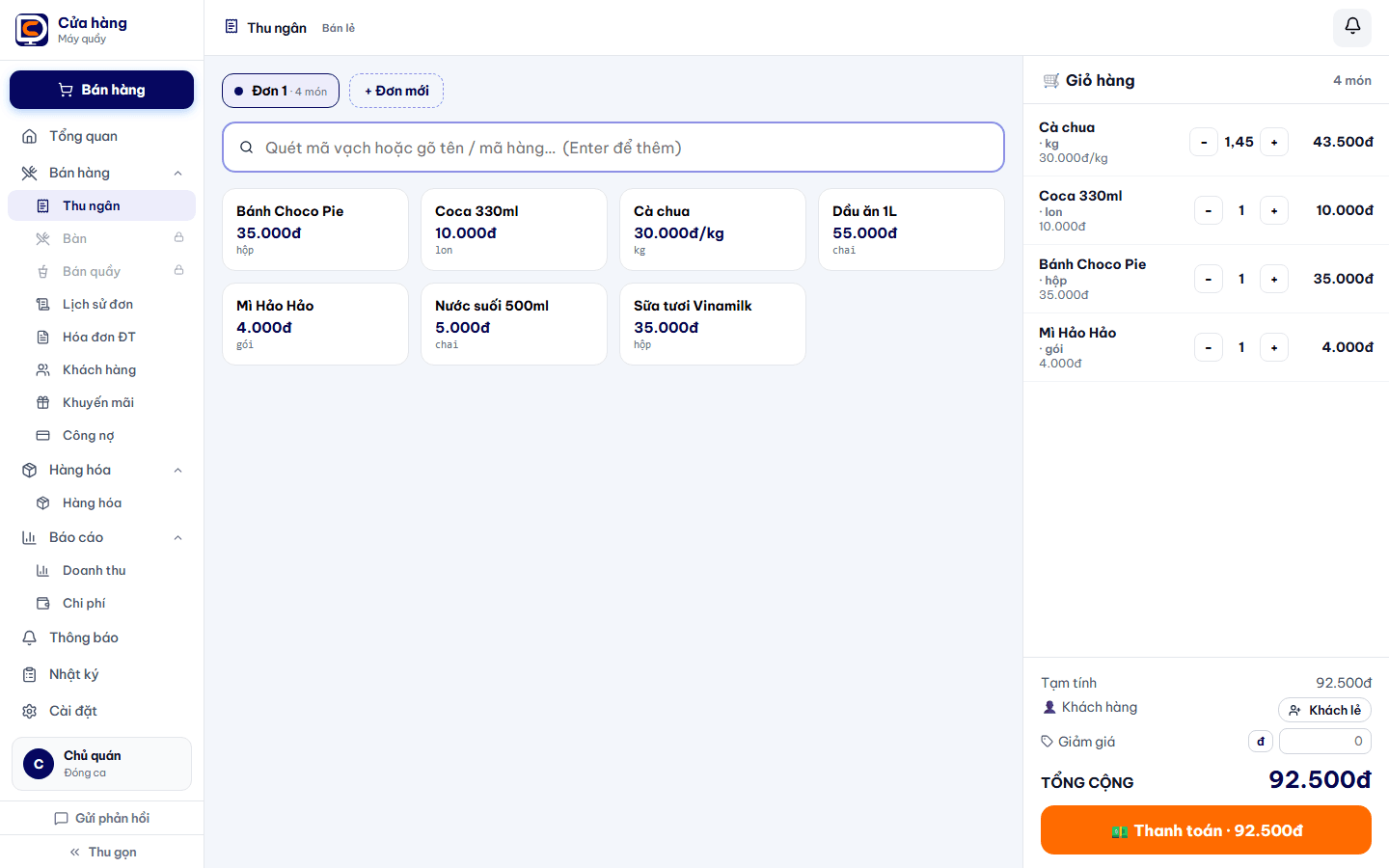Click the store logo icon
Screen dimensions: 1389x868
[x=32, y=30]
